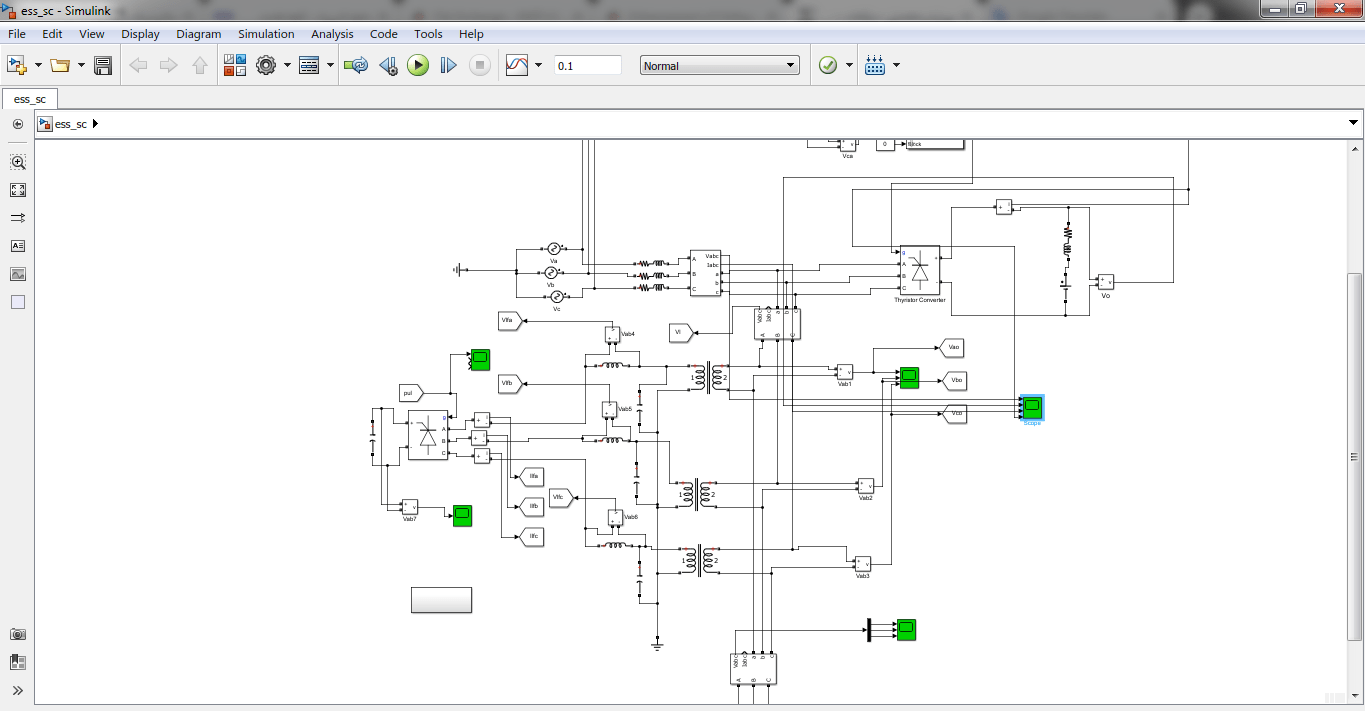Image resolution: width=1365 pixels, height=711 pixels.
Task: Switch to the ess_sc tab
Action: tap(30, 99)
